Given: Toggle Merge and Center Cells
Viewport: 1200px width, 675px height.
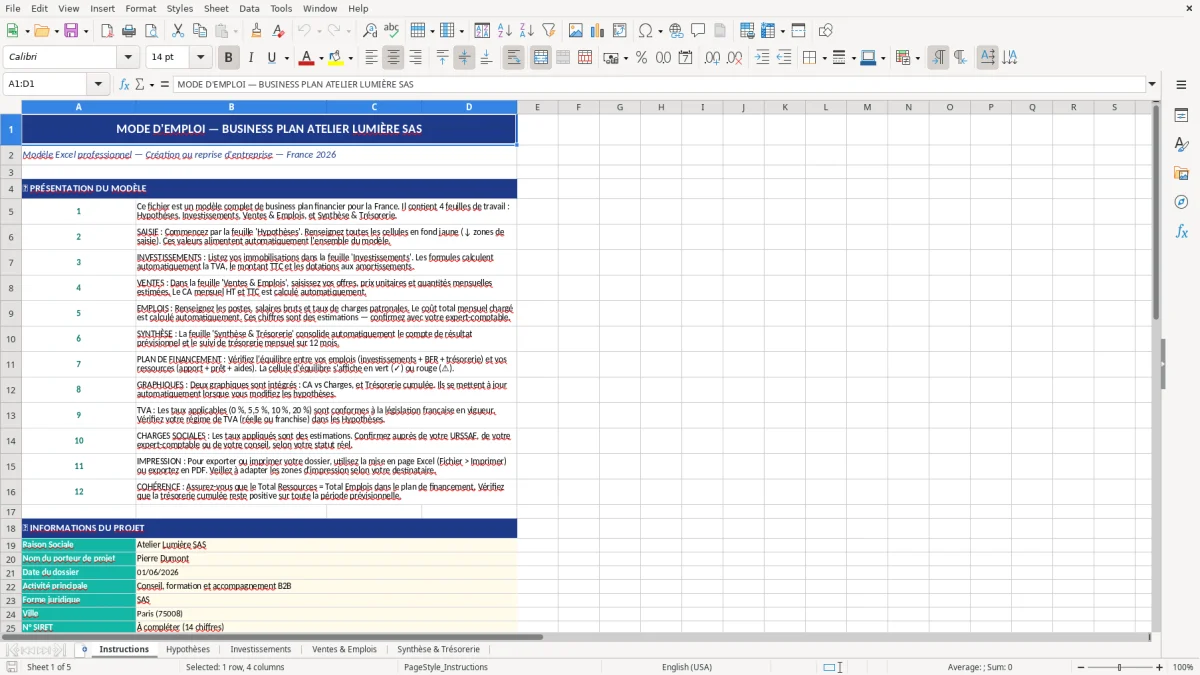Looking at the screenshot, I should click(541, 58).
